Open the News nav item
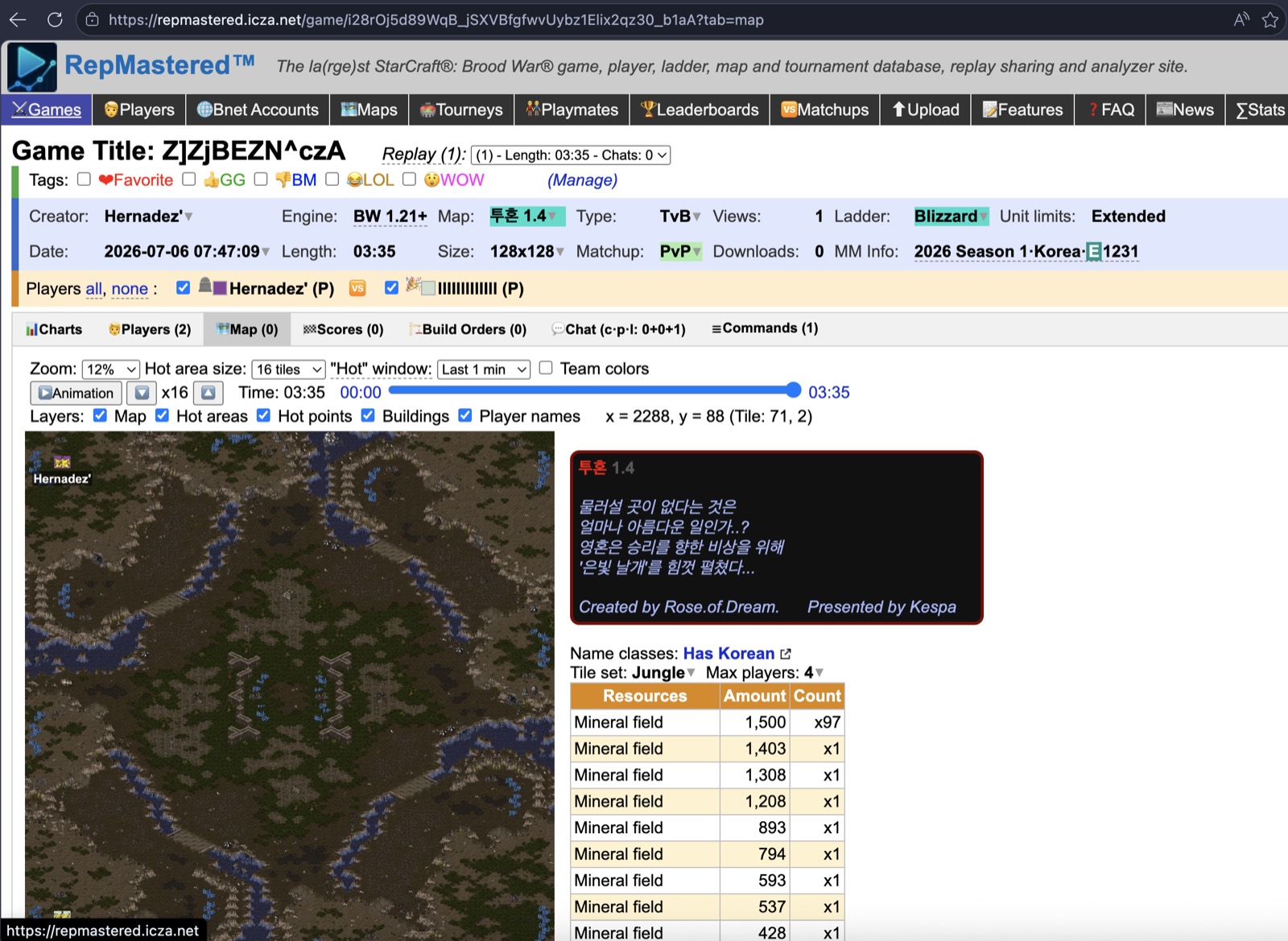This screenshot has width=1288, height=941. pos(1185,109)
